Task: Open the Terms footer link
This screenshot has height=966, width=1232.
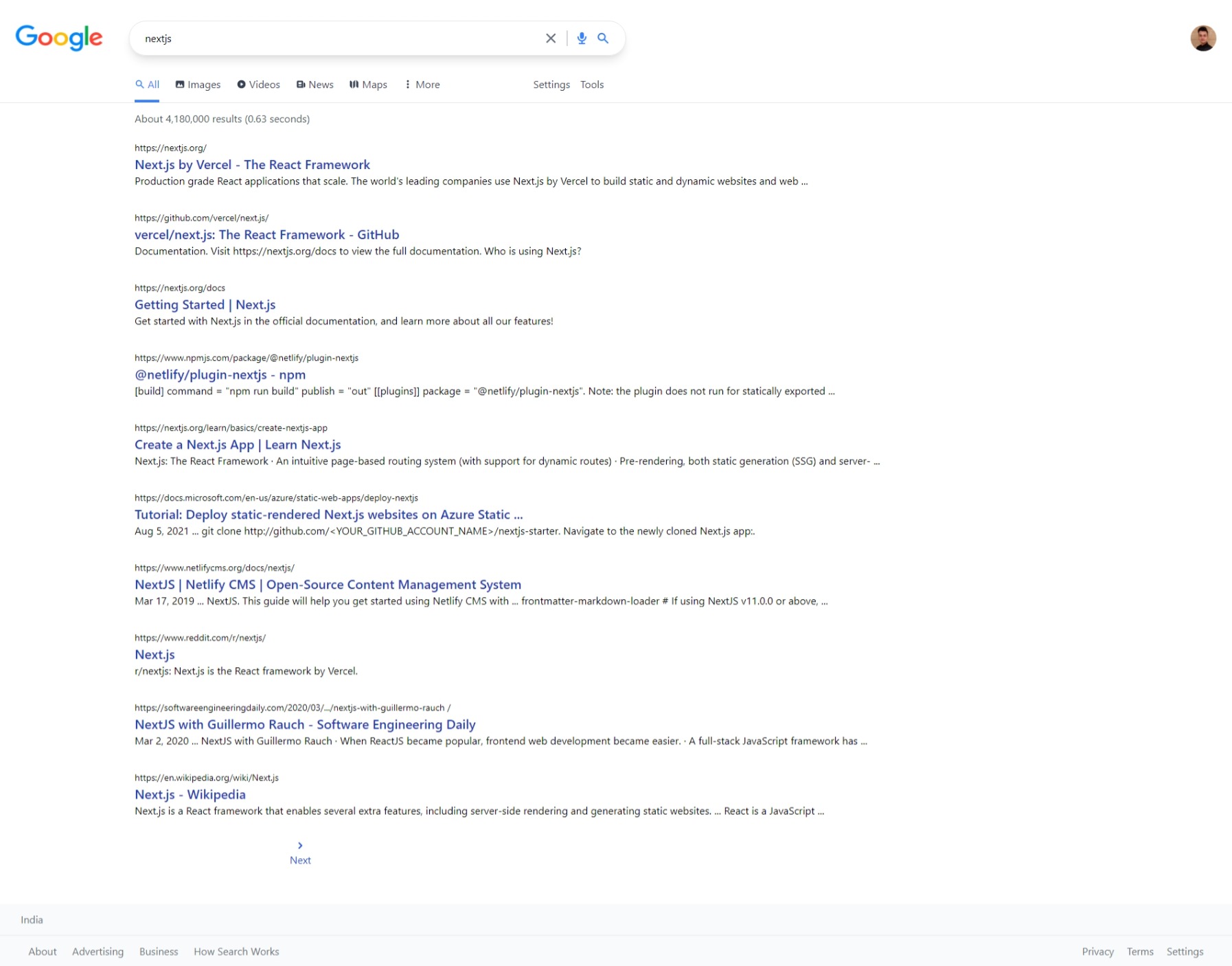Action: (1140, 952)
